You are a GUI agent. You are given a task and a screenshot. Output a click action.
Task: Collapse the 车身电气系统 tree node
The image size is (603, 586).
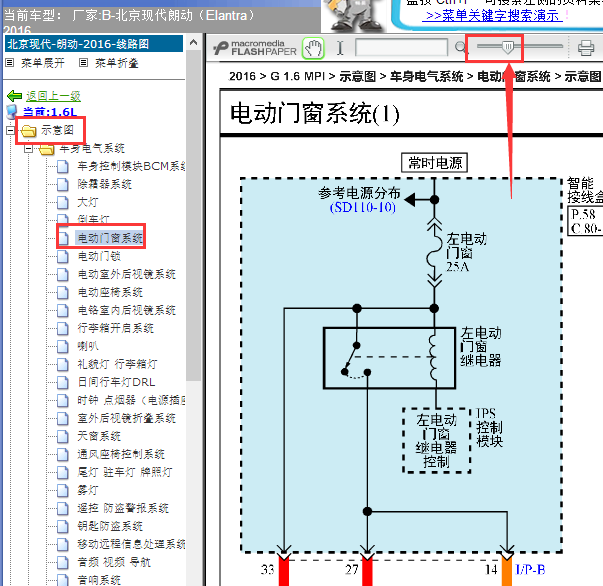point(28,149)
